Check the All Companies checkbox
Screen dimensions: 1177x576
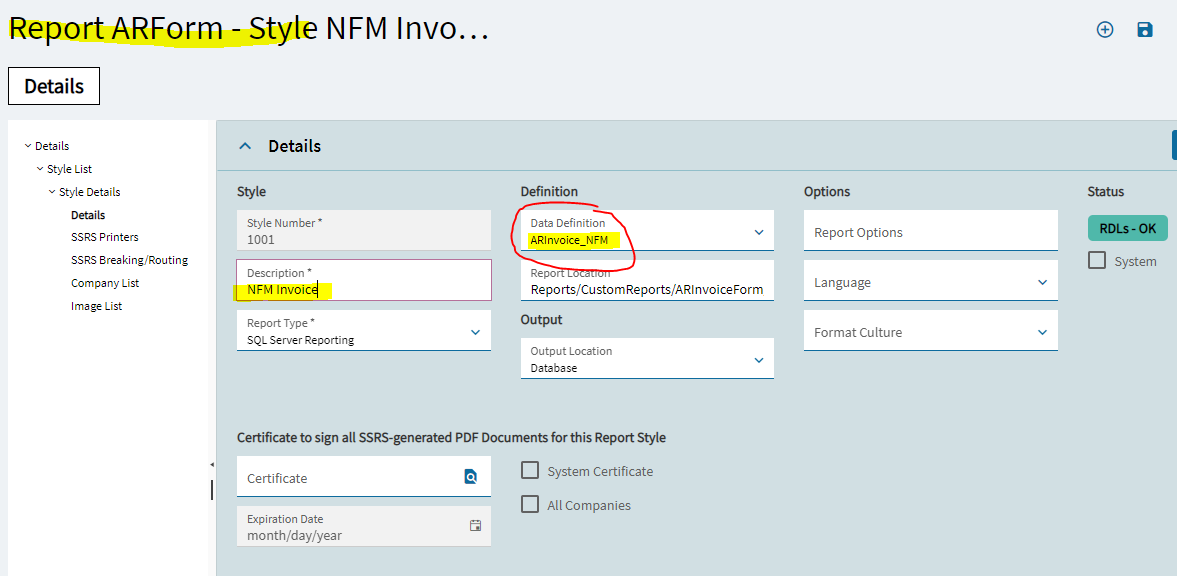point(530,504)
